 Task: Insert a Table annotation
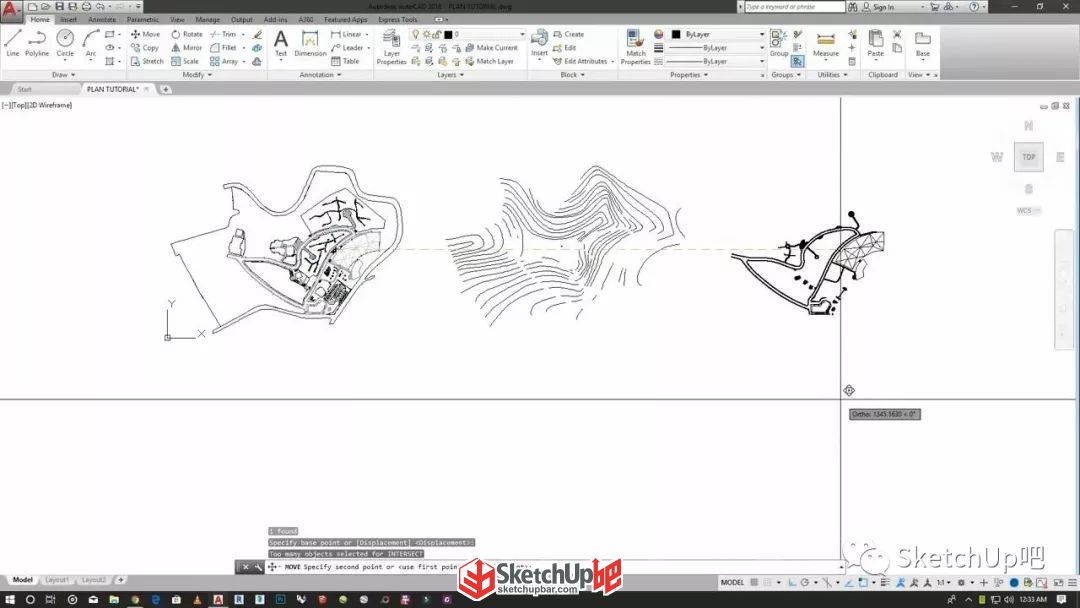pos(345,61)
